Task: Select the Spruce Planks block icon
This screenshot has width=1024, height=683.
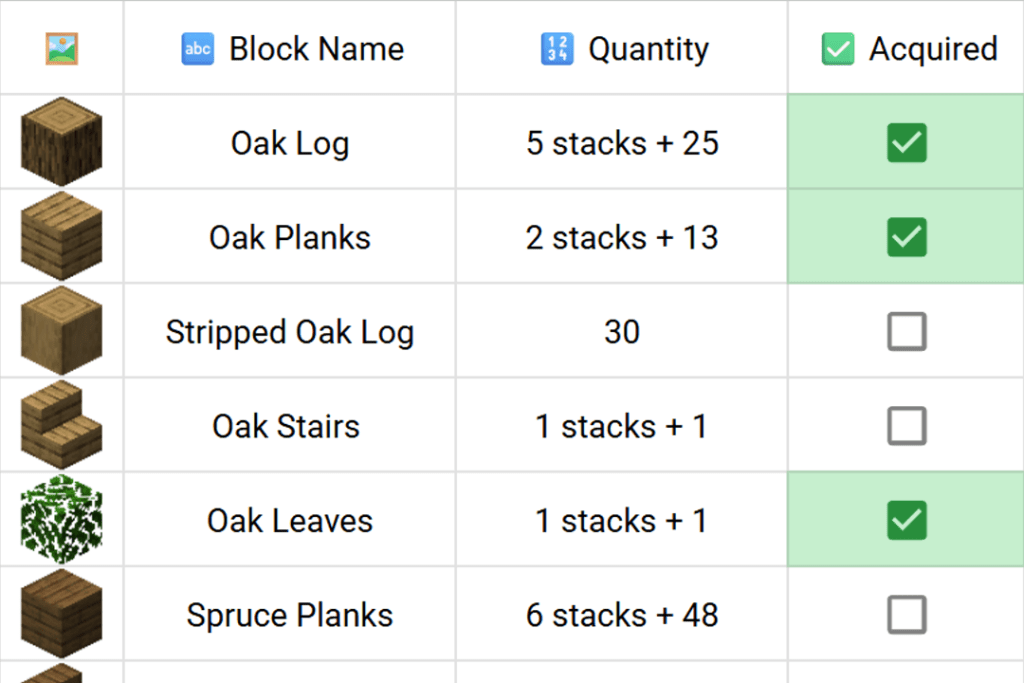Action: (x=61, y=614)
